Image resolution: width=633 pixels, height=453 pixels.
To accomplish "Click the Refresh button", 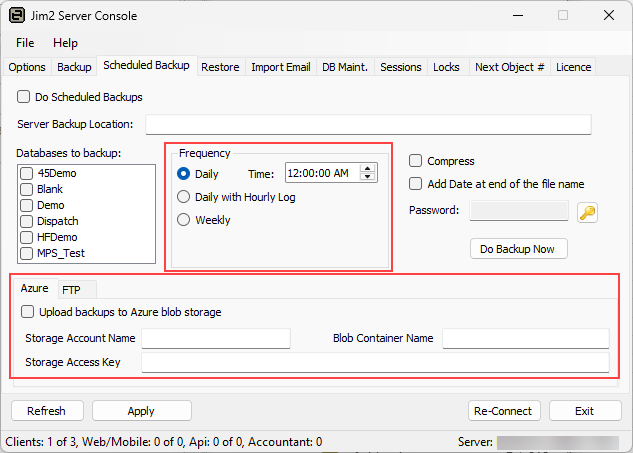I will point(47,411).
